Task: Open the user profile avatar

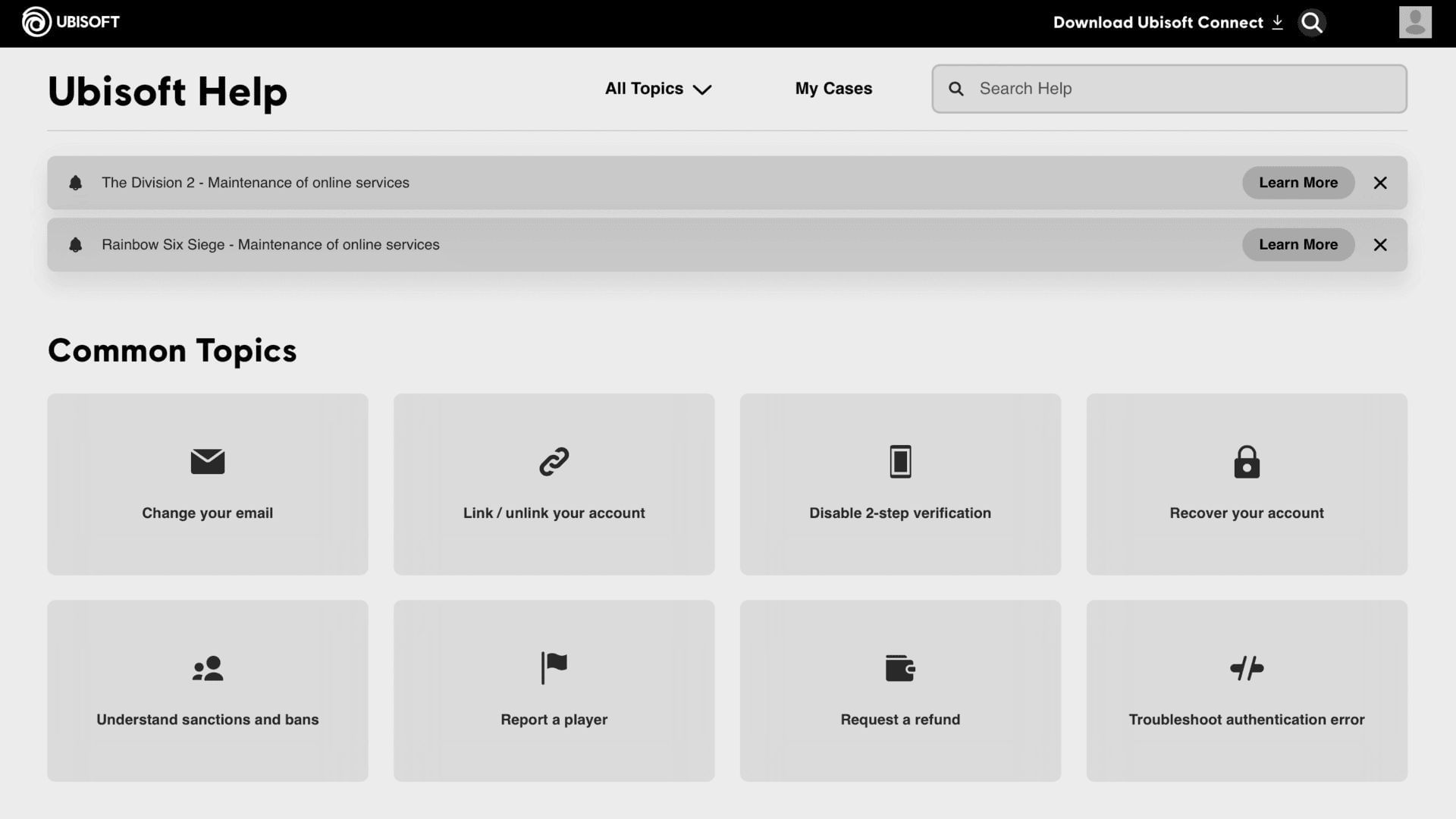Action: (x=1414, y=23)
